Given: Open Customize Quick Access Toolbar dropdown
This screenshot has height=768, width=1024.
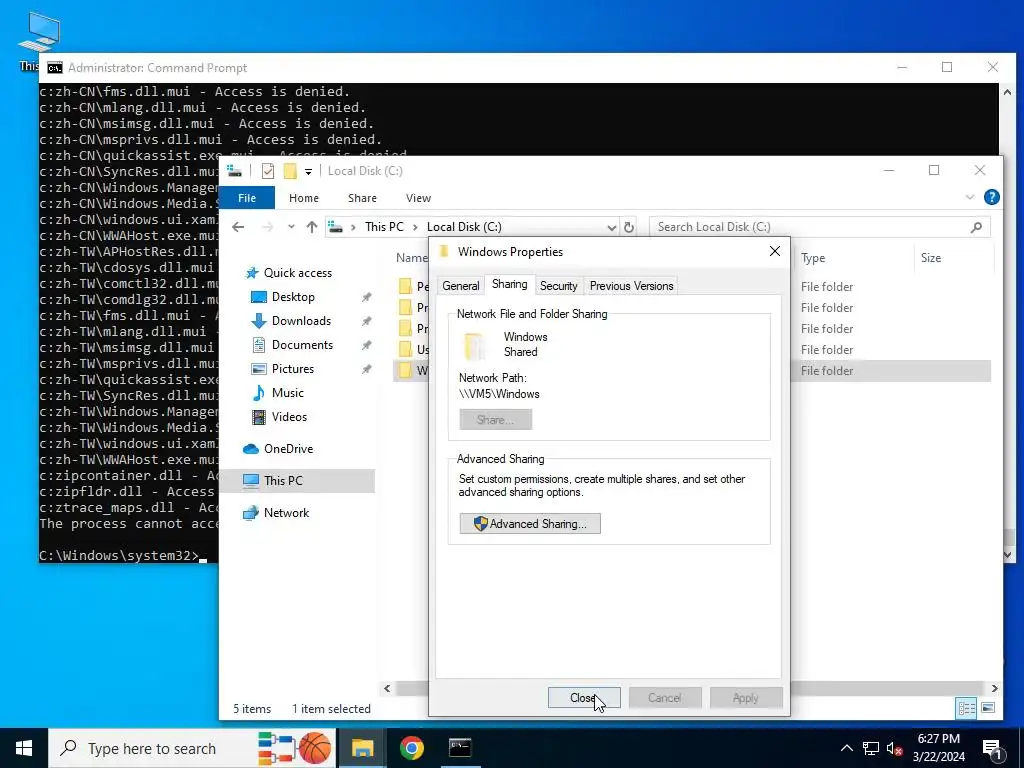Looking at the screenshot, I should point(308,171).
